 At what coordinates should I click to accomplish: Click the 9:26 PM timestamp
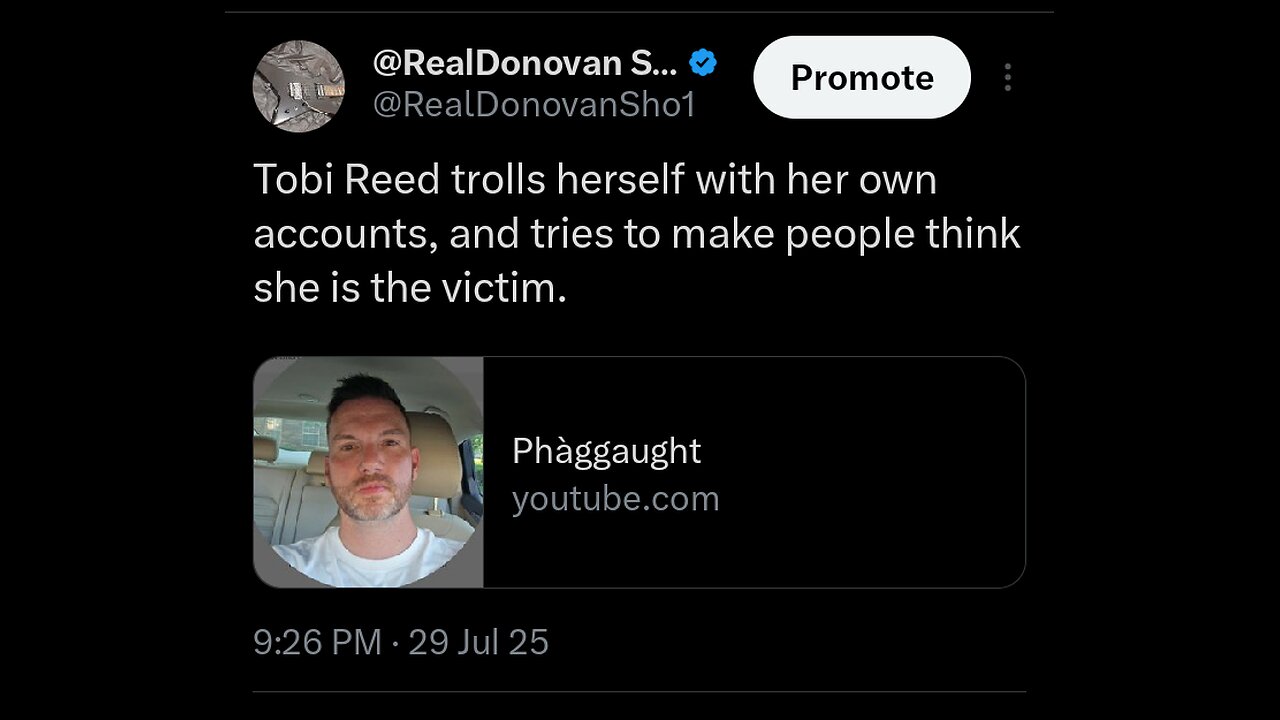click(317, 642)
